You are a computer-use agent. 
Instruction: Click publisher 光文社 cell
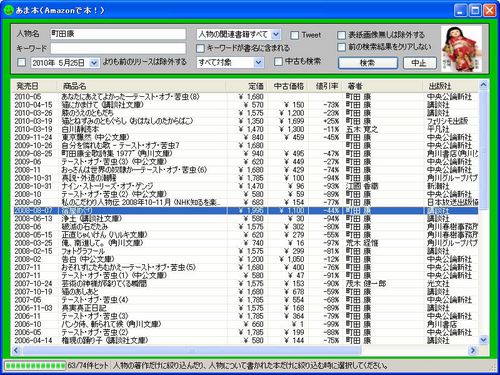(438, 283)
